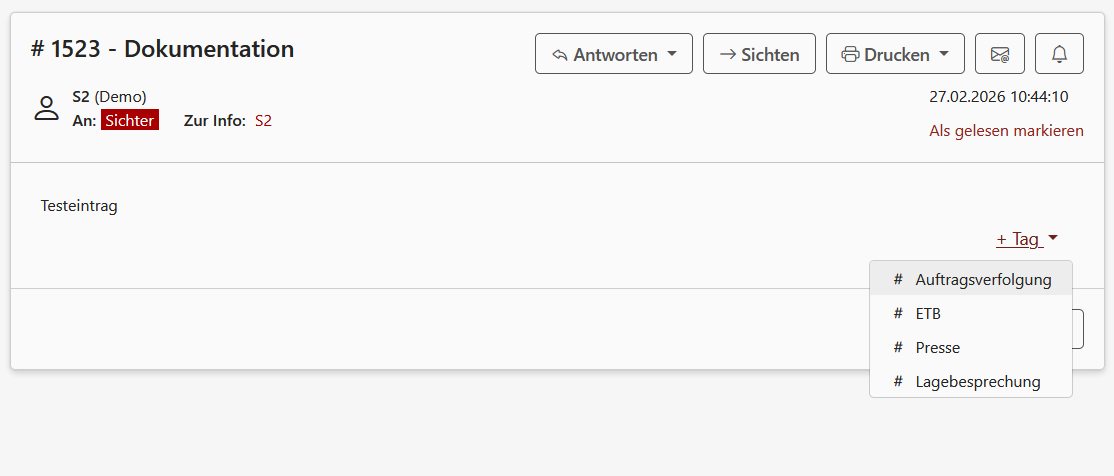Select the Presse tag option
The width and height of the screenshot is (1114, 476).
[x=937, y=348]
